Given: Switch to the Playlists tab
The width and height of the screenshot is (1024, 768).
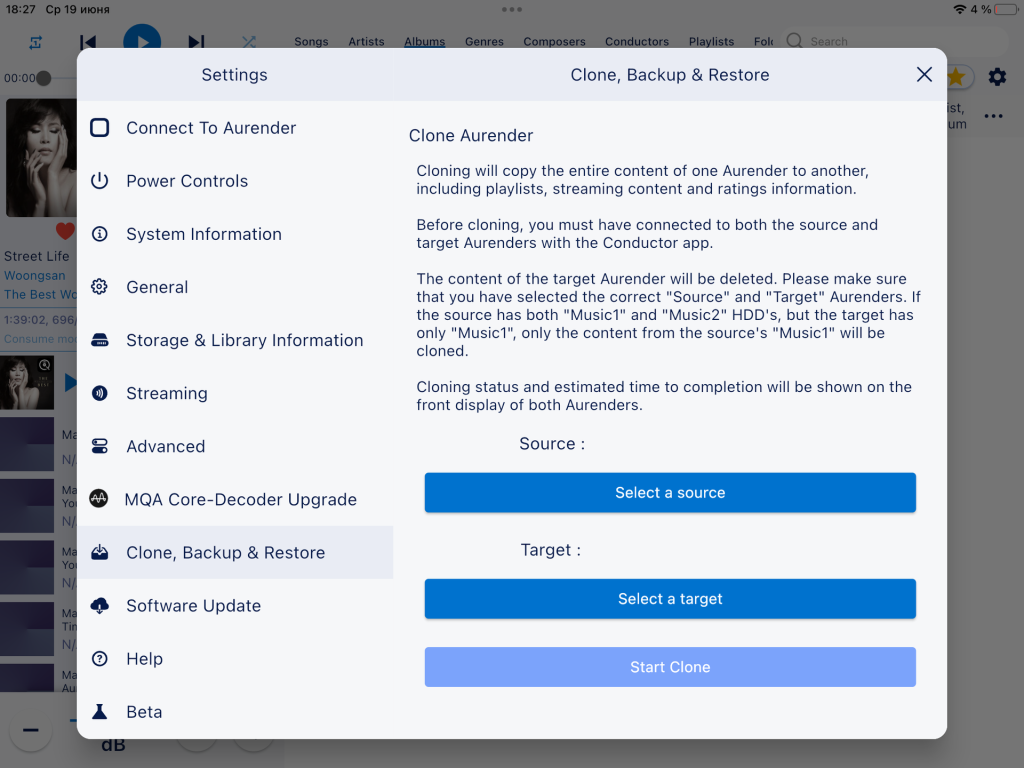Looking at the screenshot, I should 711,41.
